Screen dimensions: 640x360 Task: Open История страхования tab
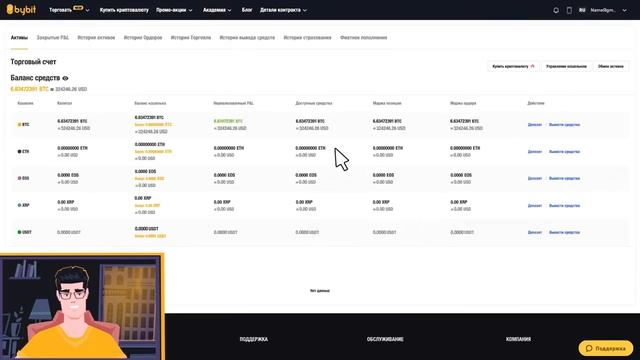point(307,38)
